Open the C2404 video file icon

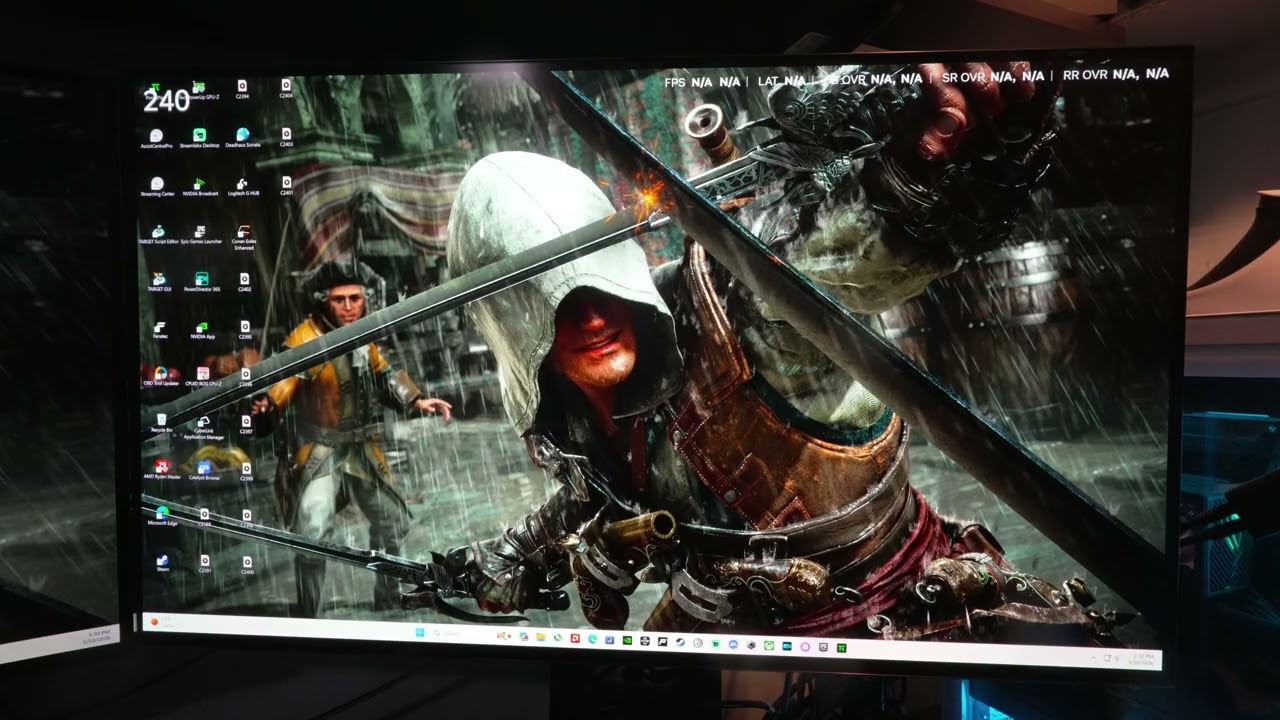(285, 89)
